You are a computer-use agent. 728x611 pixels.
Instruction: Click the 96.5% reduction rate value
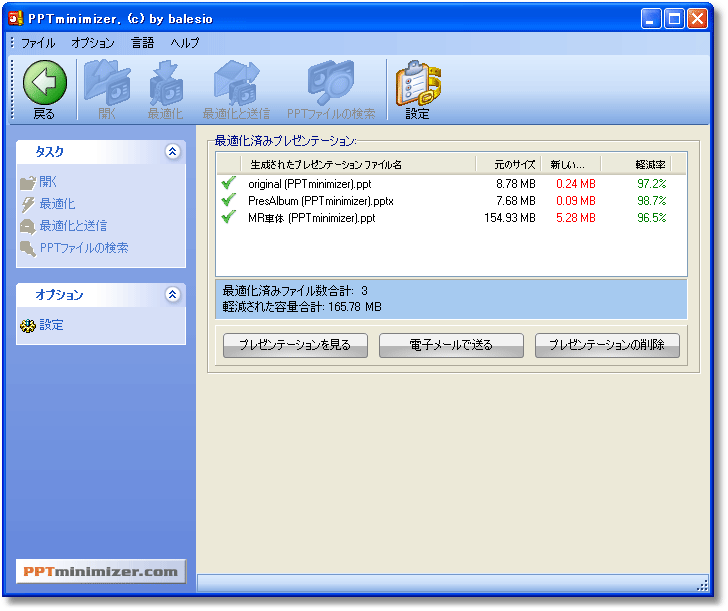652,218
